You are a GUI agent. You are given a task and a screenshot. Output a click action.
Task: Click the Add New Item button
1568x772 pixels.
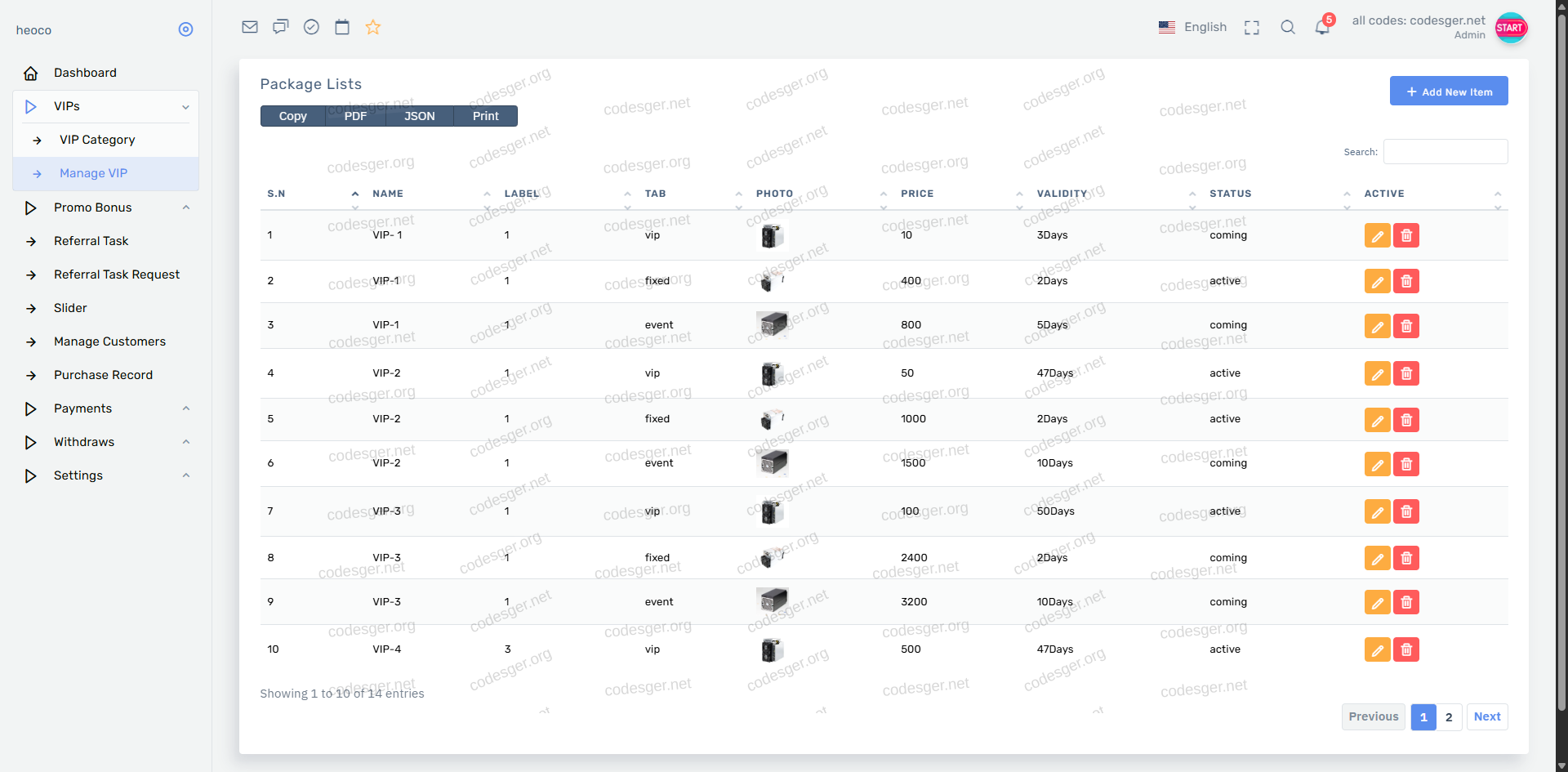pos(1449,91)
